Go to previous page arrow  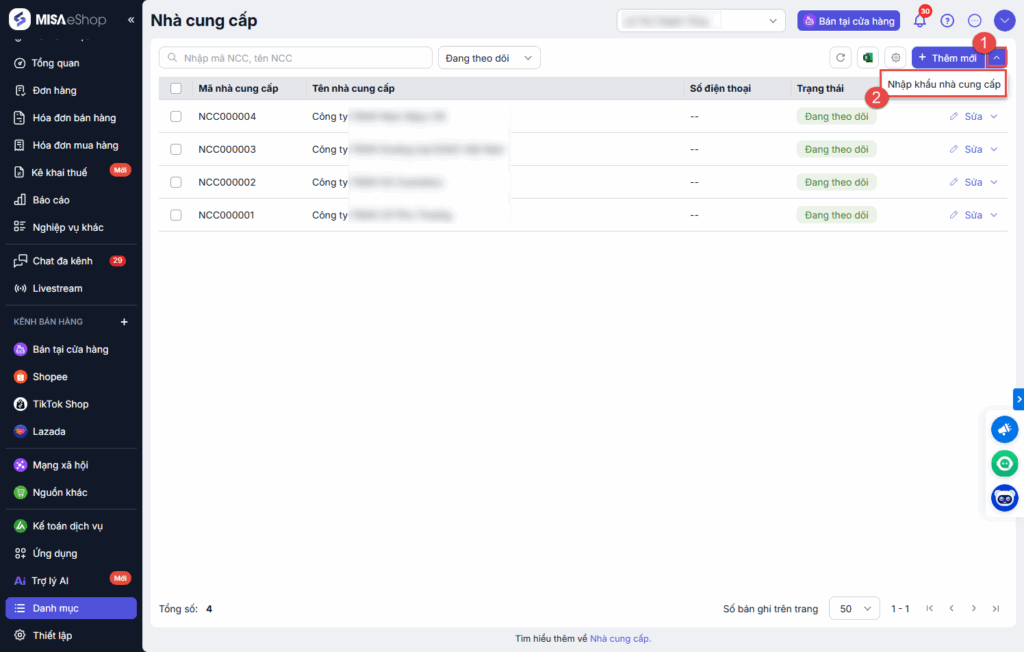pos(952,608)
